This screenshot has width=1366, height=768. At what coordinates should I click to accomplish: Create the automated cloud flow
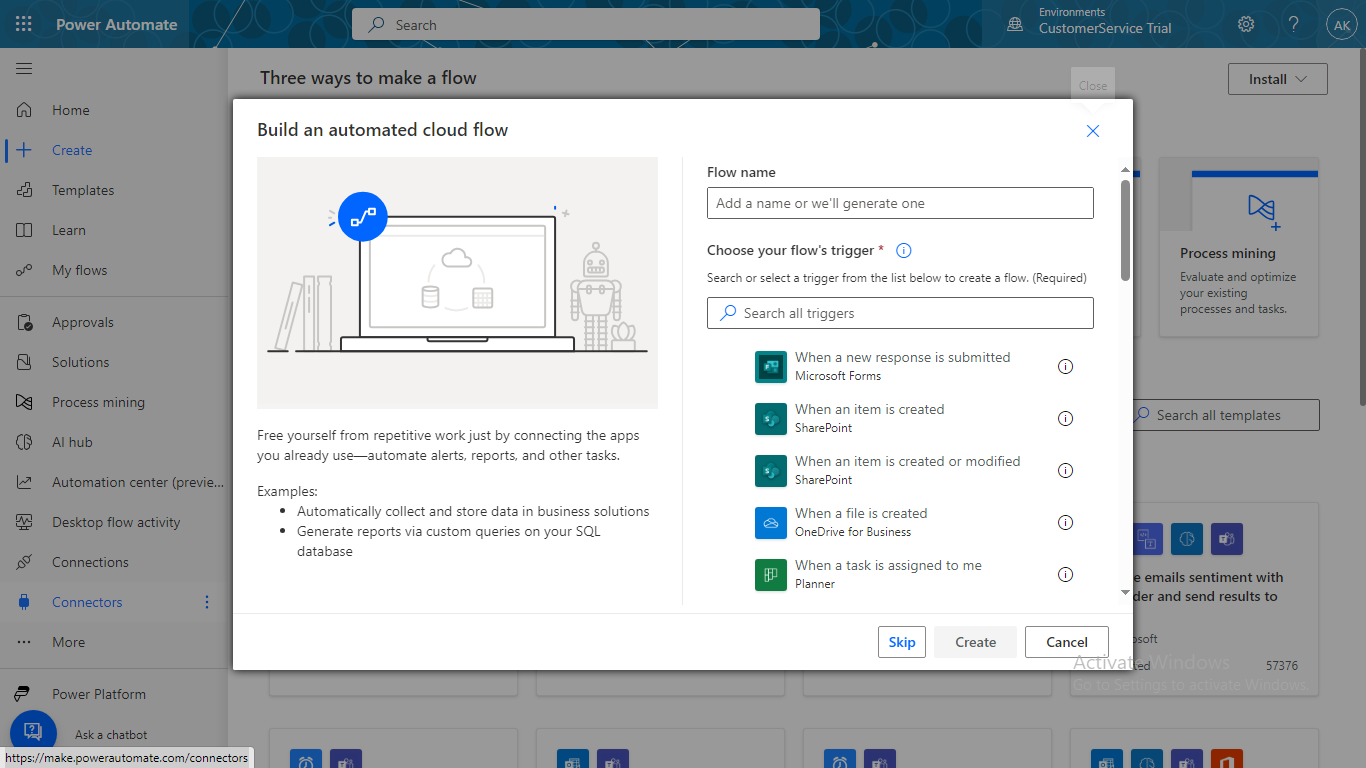974,641
